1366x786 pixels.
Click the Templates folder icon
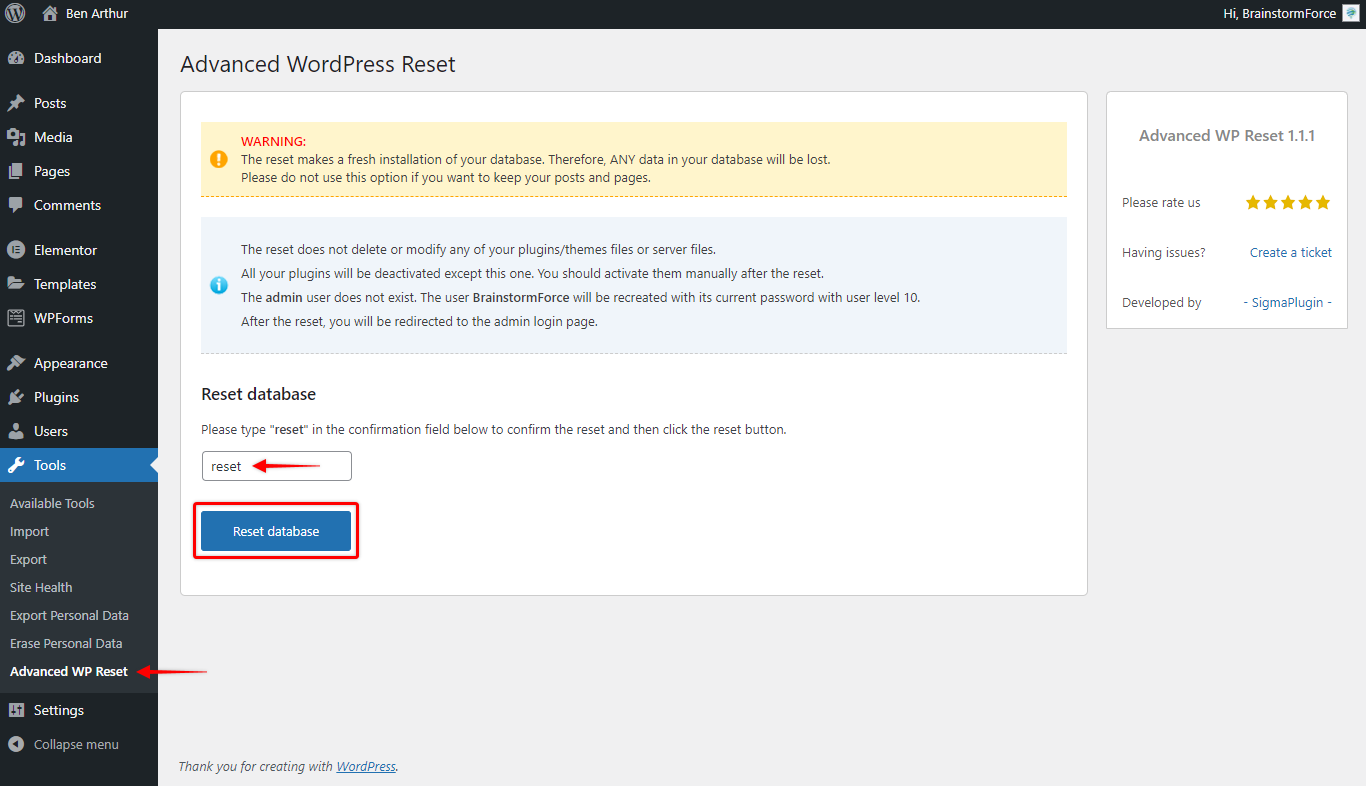[16, 284]
